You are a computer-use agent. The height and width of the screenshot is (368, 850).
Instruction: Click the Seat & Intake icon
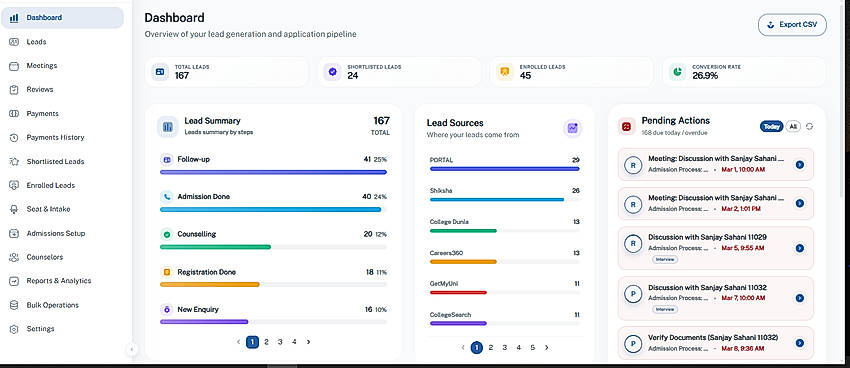pyautogui.click(x=15, y=209)
